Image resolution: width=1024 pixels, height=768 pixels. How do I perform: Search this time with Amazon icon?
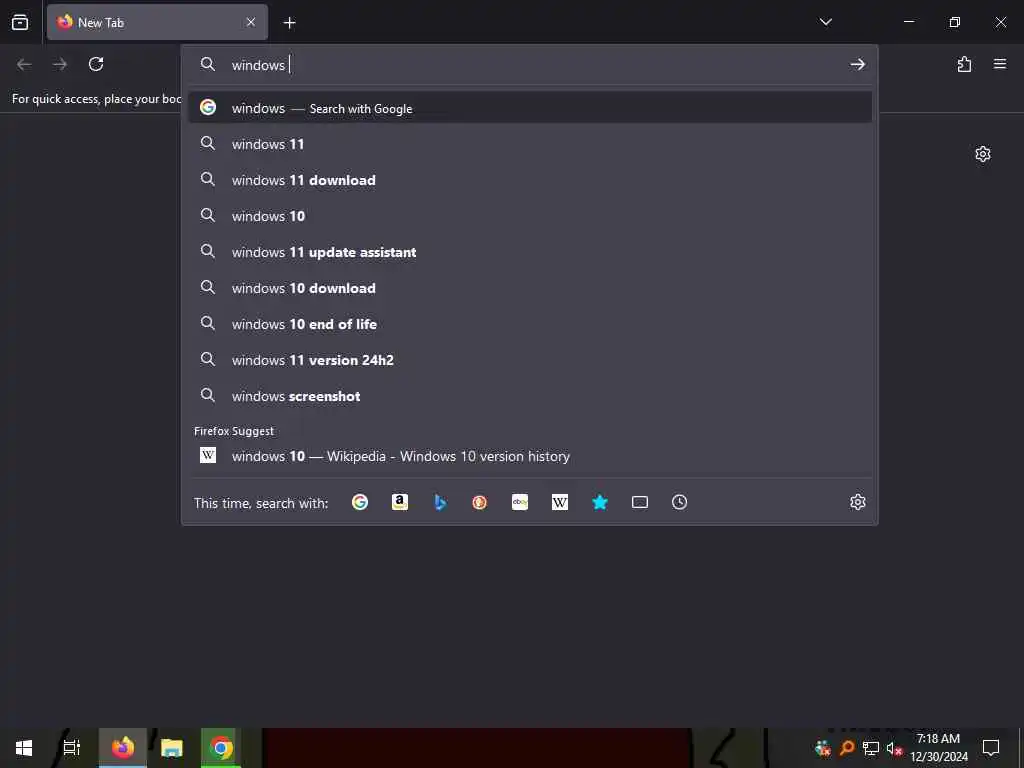(400, 502)
